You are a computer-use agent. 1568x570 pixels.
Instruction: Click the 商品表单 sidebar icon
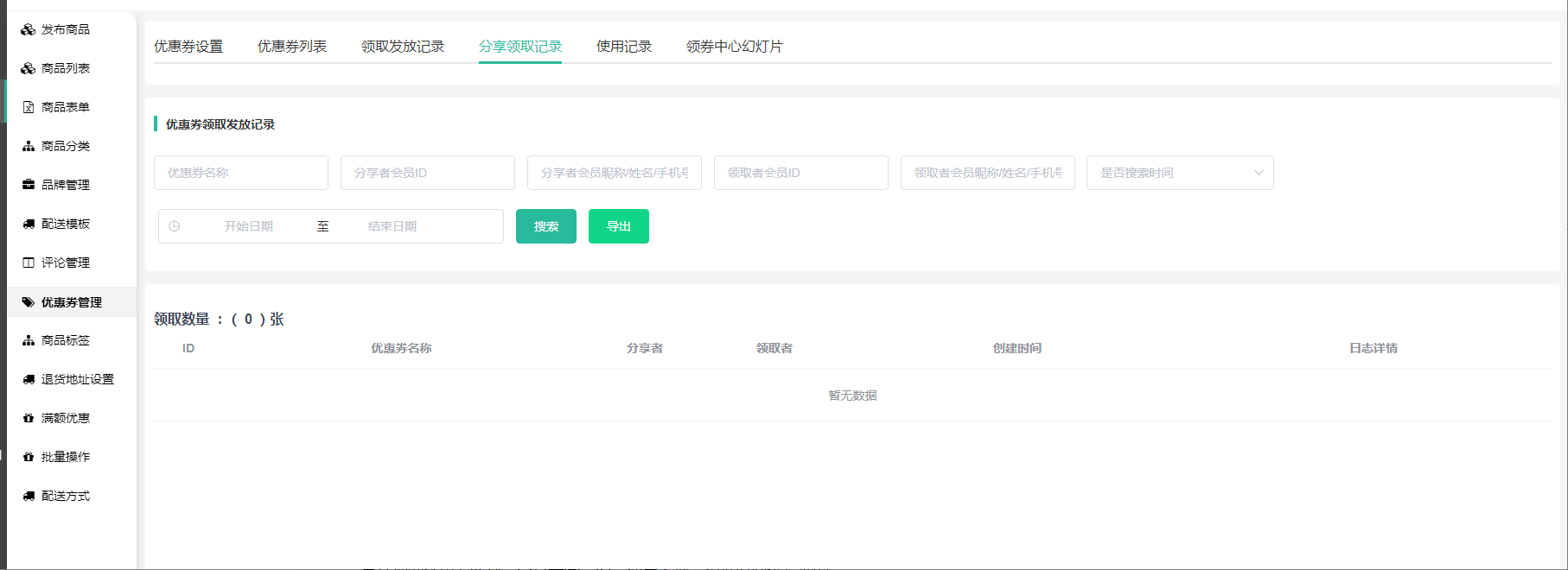point(29,107)
